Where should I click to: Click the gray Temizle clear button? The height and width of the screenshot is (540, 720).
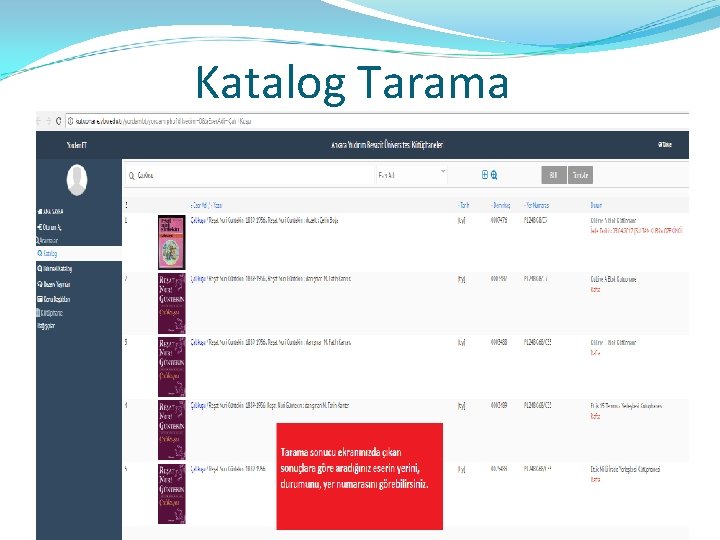580,175
